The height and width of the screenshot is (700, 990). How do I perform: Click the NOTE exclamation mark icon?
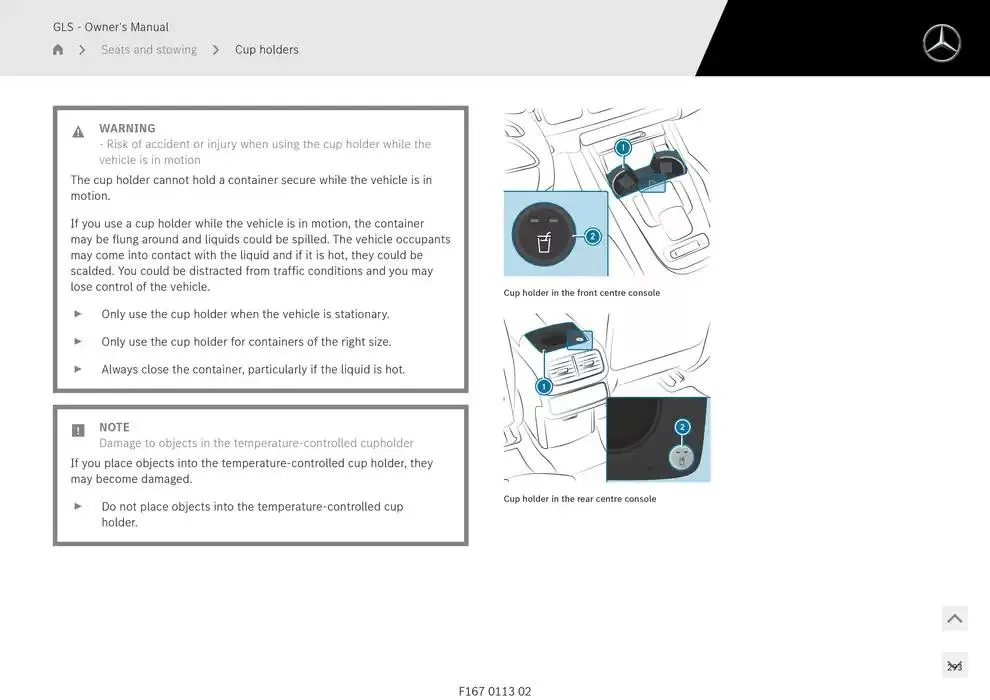(x=78, y=431)
